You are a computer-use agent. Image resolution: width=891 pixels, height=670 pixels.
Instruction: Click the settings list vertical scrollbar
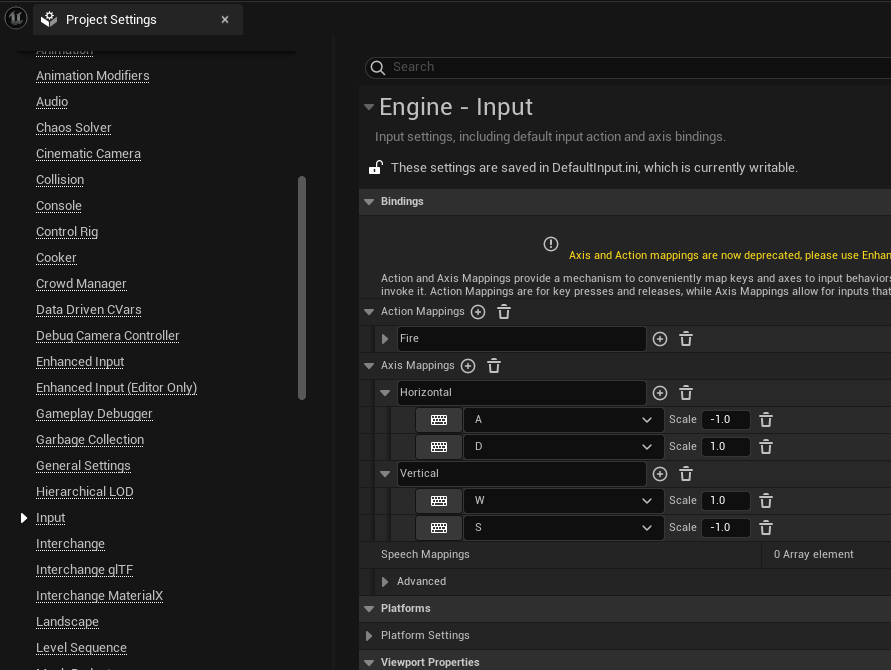click(x=302, y=288)
